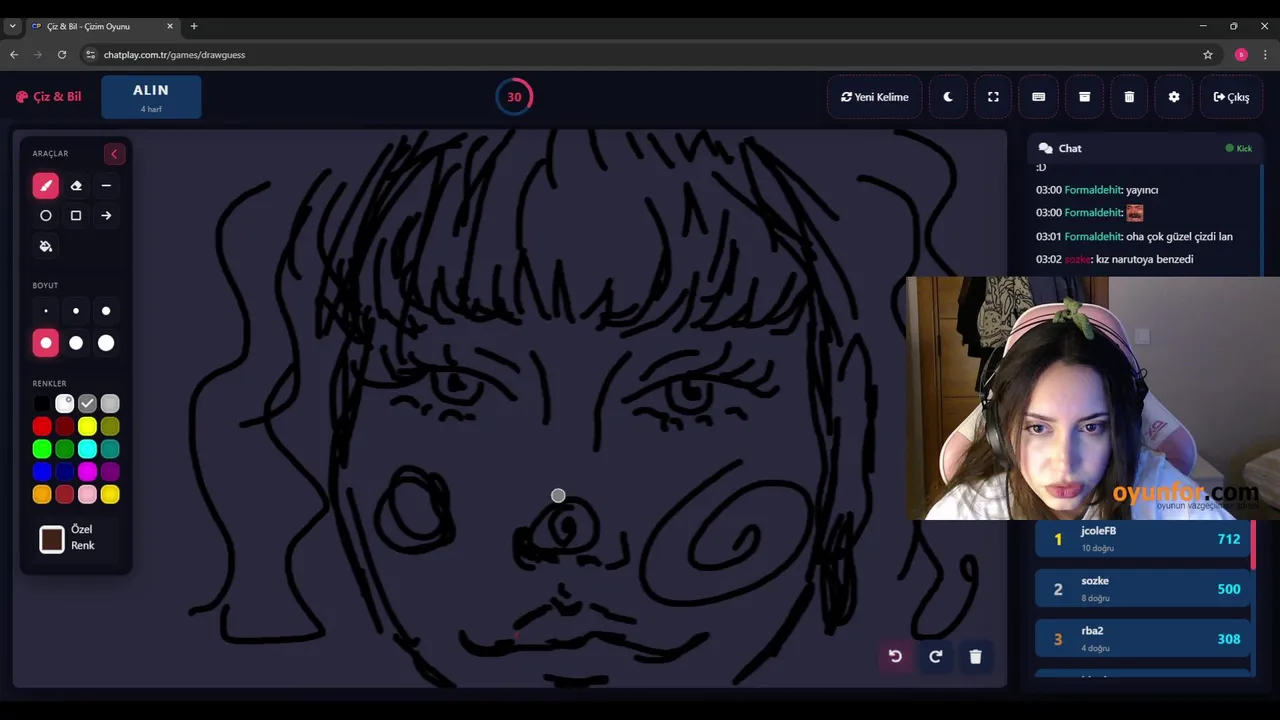1280x720 pixels.
Task: Set the second-smallest brush size
Action: [76, 311]
